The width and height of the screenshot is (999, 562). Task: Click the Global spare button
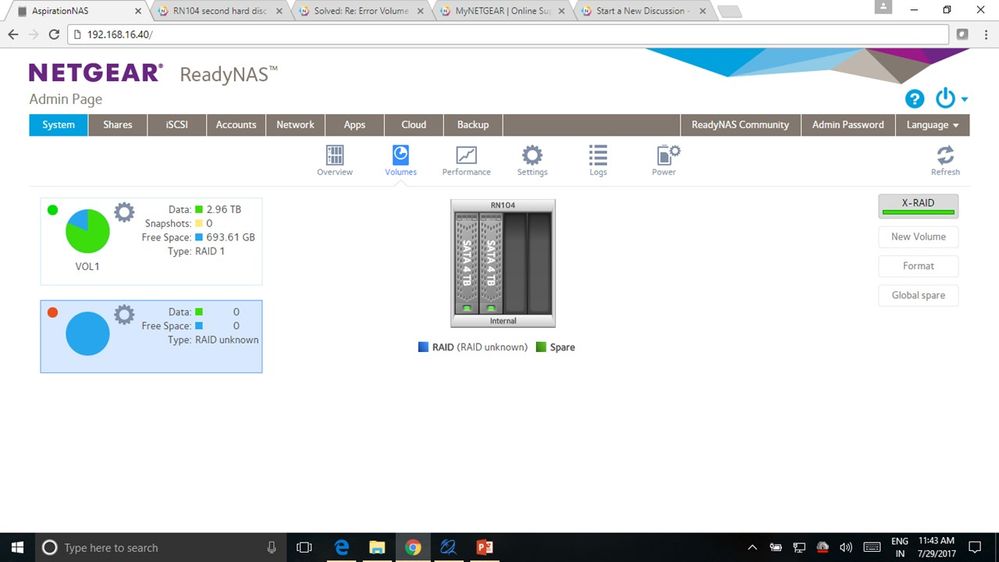coord(918,295)
